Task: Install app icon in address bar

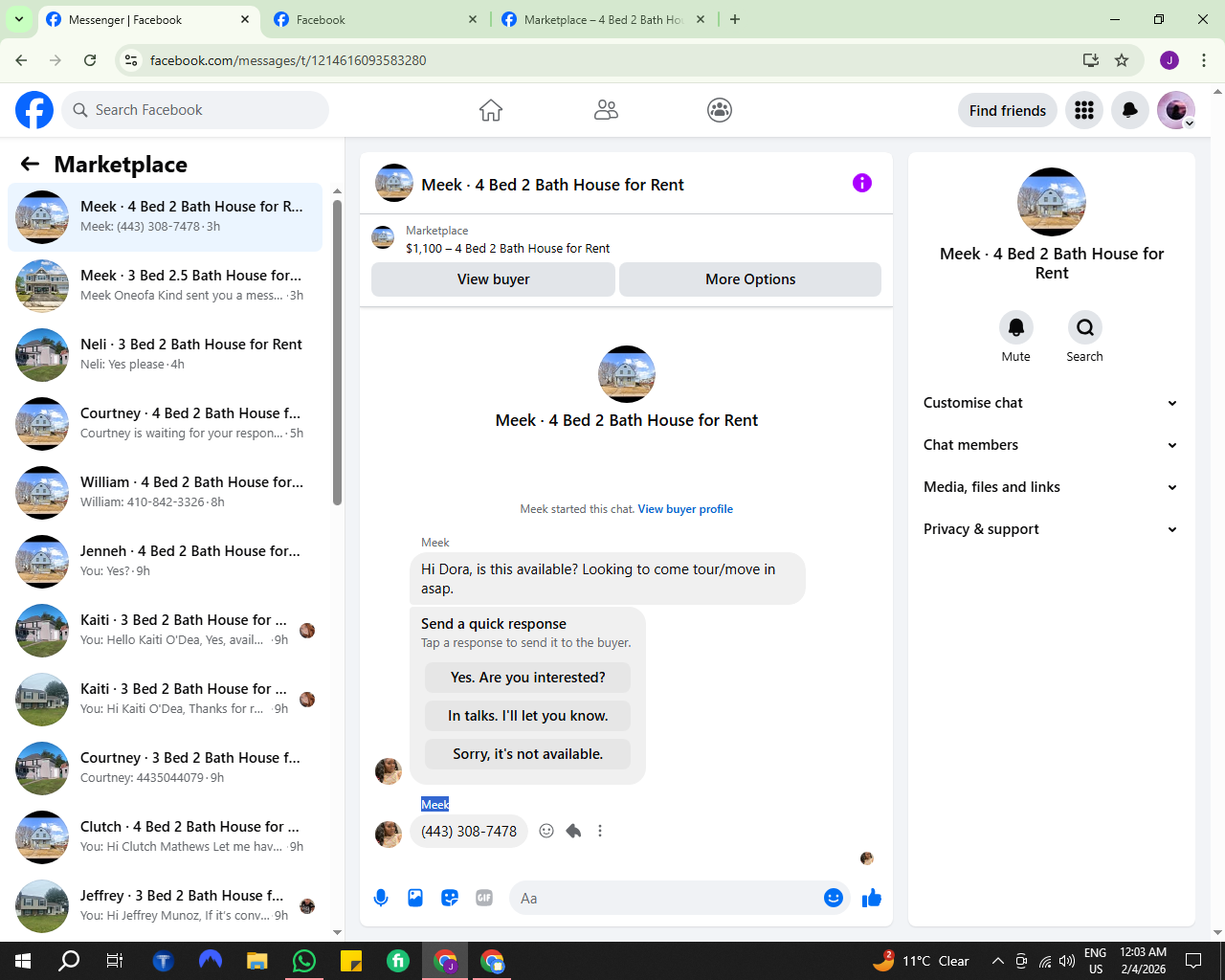Action: [x=1091, y=60]
